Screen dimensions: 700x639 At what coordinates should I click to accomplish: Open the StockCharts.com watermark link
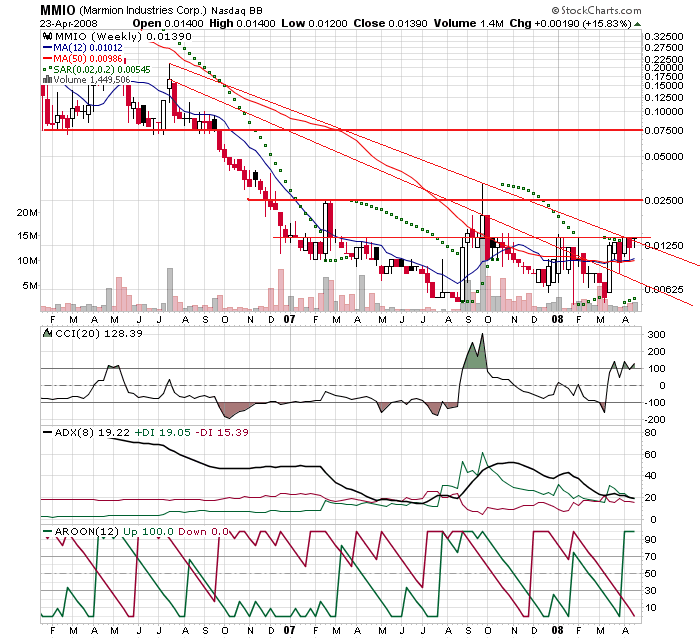click(x=596, y=10)
